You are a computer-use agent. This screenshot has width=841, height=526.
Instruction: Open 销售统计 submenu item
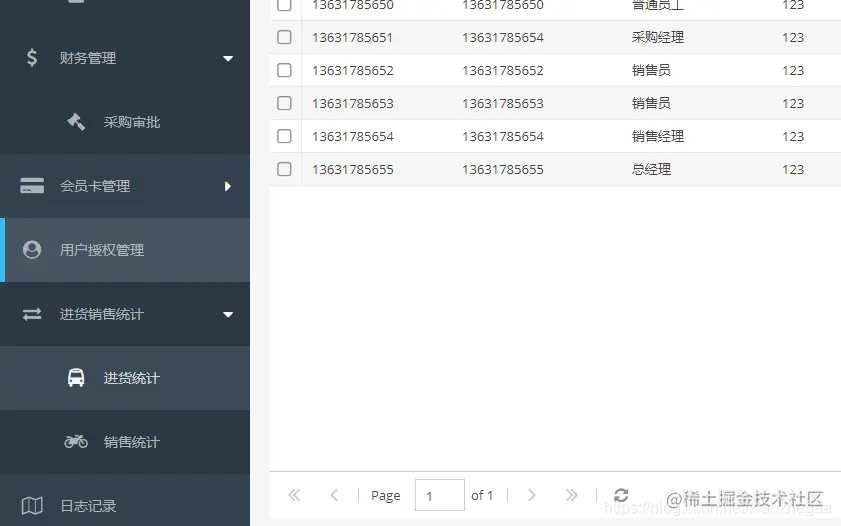(x=125, y=442)
